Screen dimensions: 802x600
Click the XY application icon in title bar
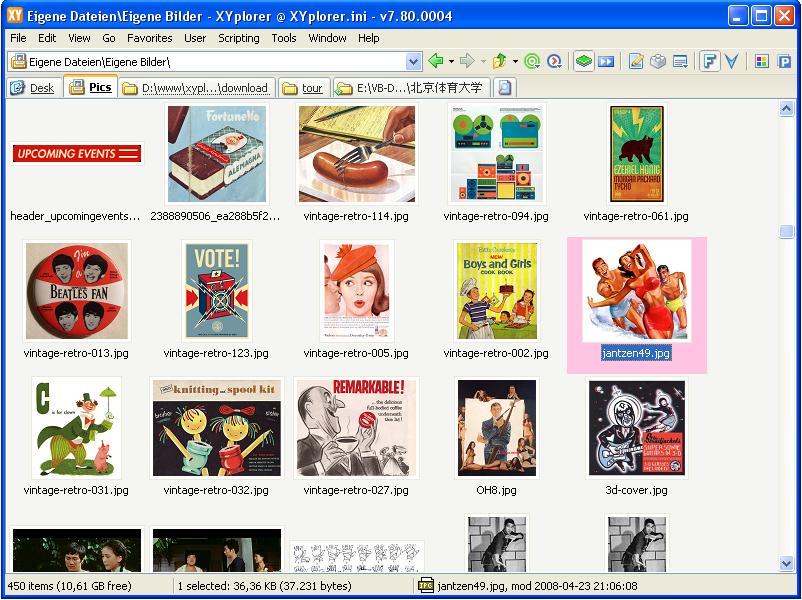(x=14, y=16)
